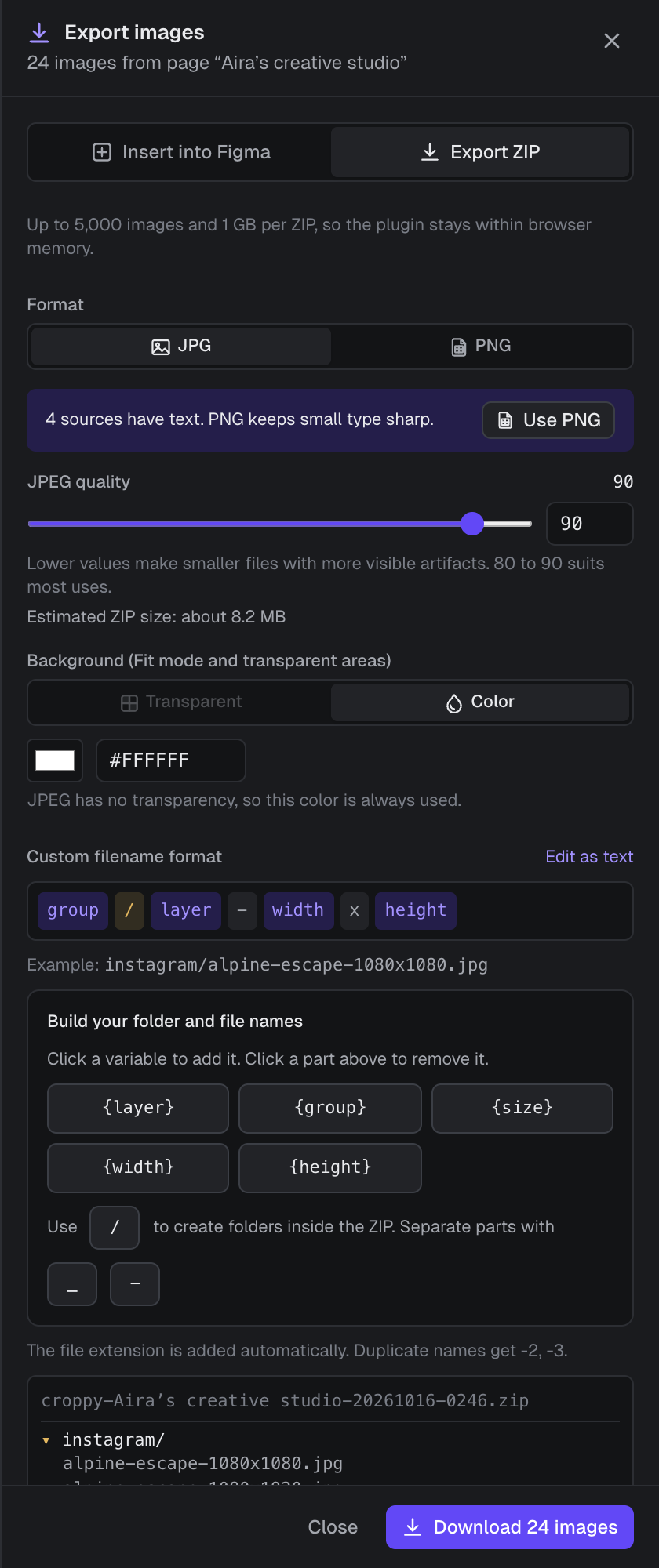The width and height of the screenshot is (659, 1568).
Task: Switch to Export ZIP tab
Action: [480, 152]
